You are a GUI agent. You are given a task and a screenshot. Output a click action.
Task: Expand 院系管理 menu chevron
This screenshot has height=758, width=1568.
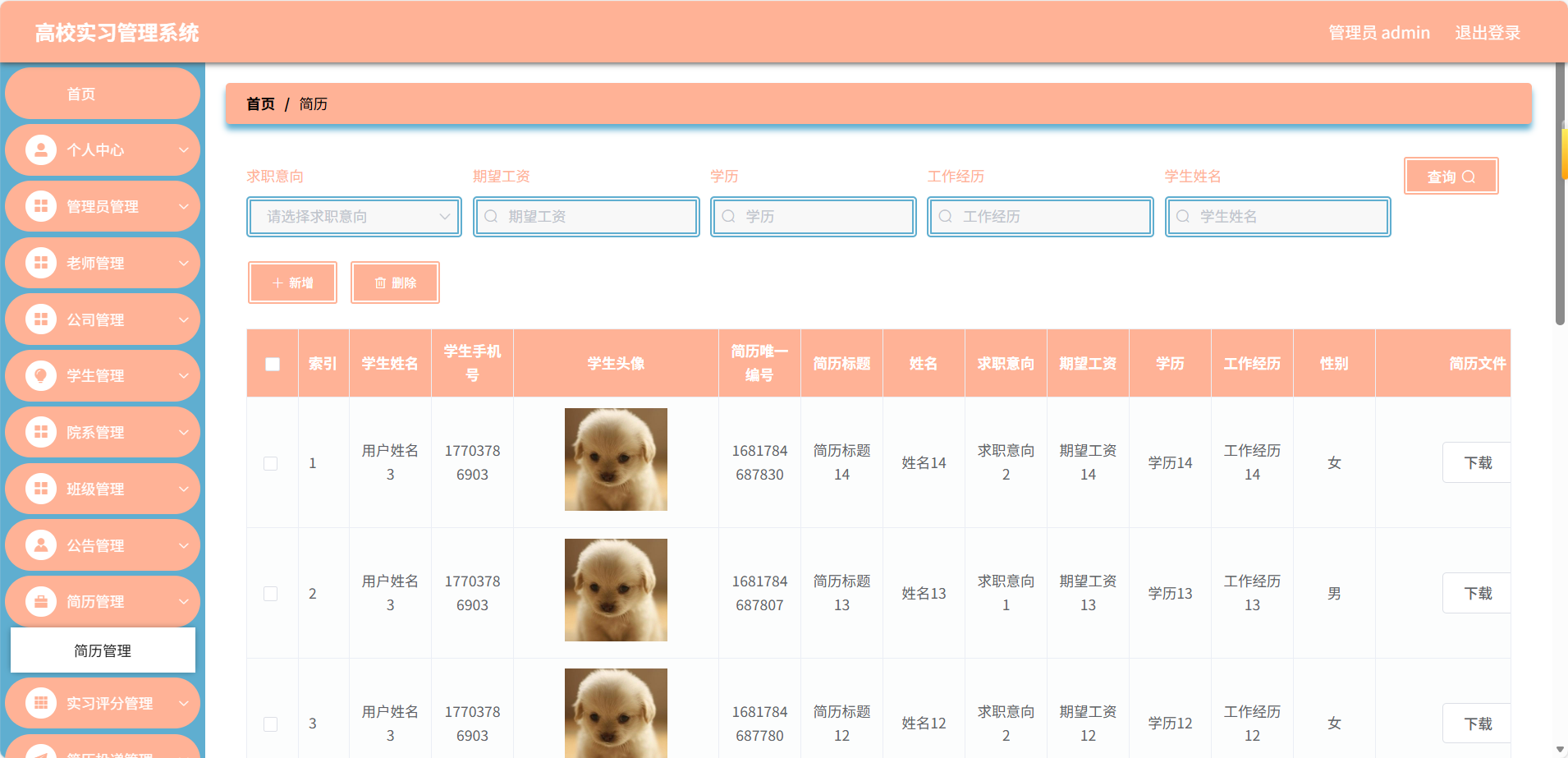[x=184, y=432]
